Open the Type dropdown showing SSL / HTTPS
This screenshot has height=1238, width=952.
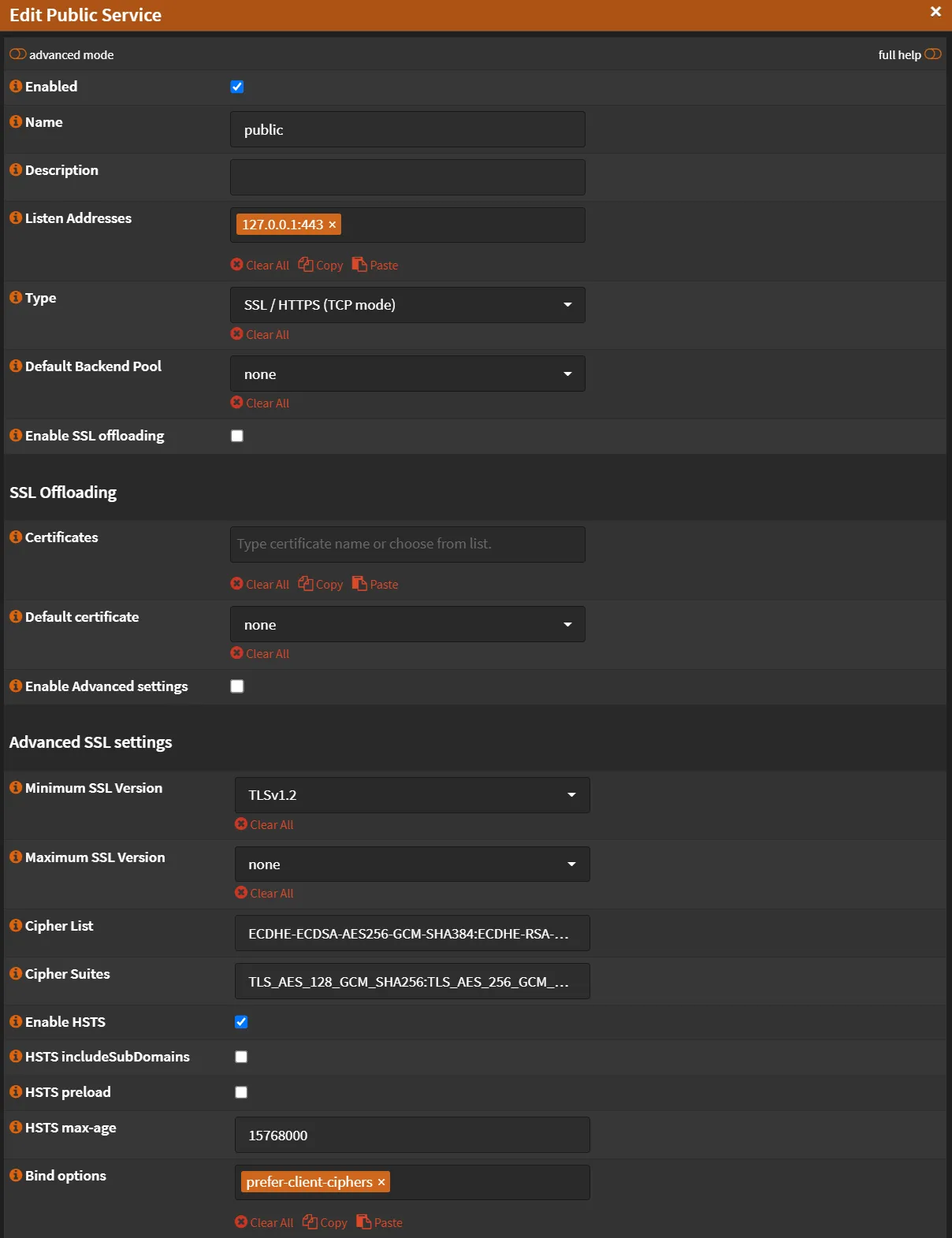[x=407, y=305]
